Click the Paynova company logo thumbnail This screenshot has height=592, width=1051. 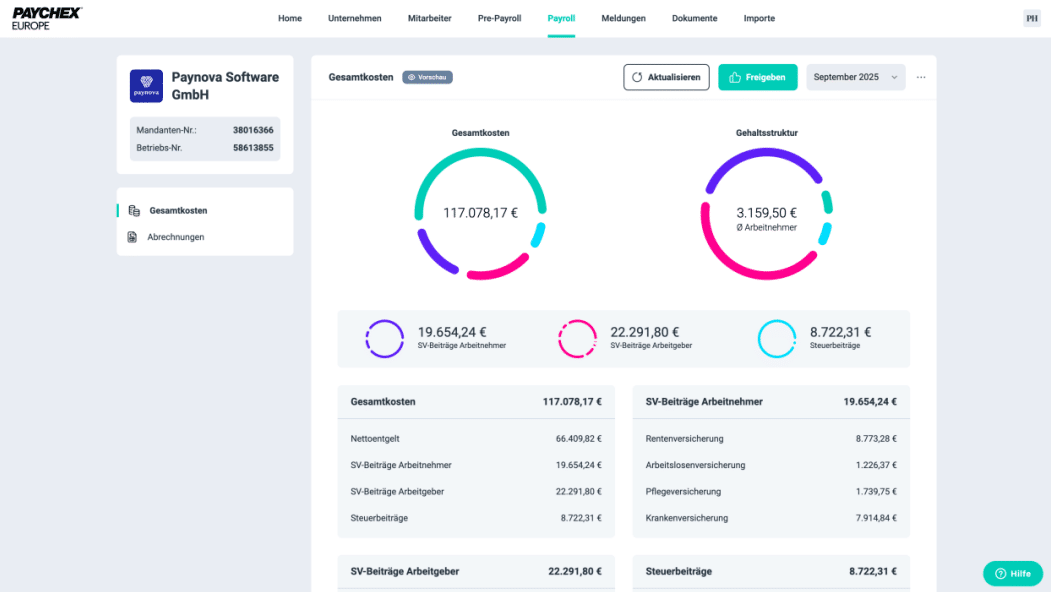click(x=146, y=86)
